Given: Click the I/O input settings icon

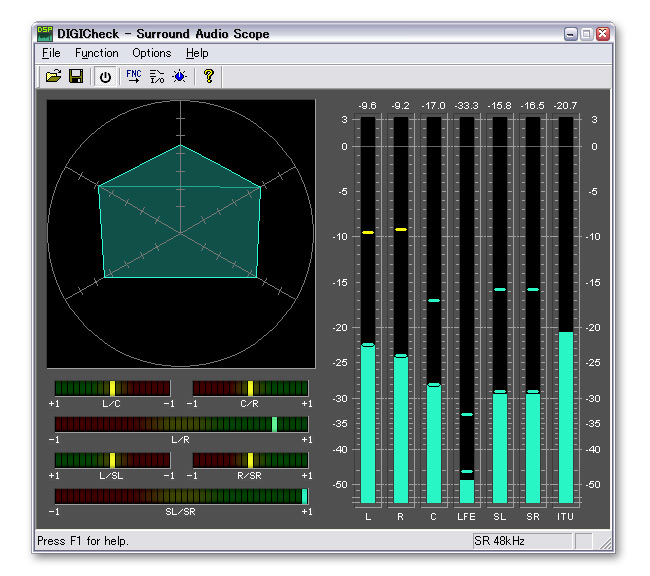Looking at the screenshot, I should tap(157, 76).
